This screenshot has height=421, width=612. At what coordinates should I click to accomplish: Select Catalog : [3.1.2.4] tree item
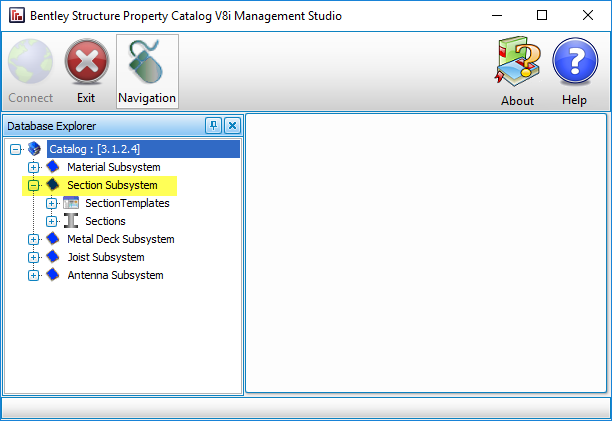(143, 149)
